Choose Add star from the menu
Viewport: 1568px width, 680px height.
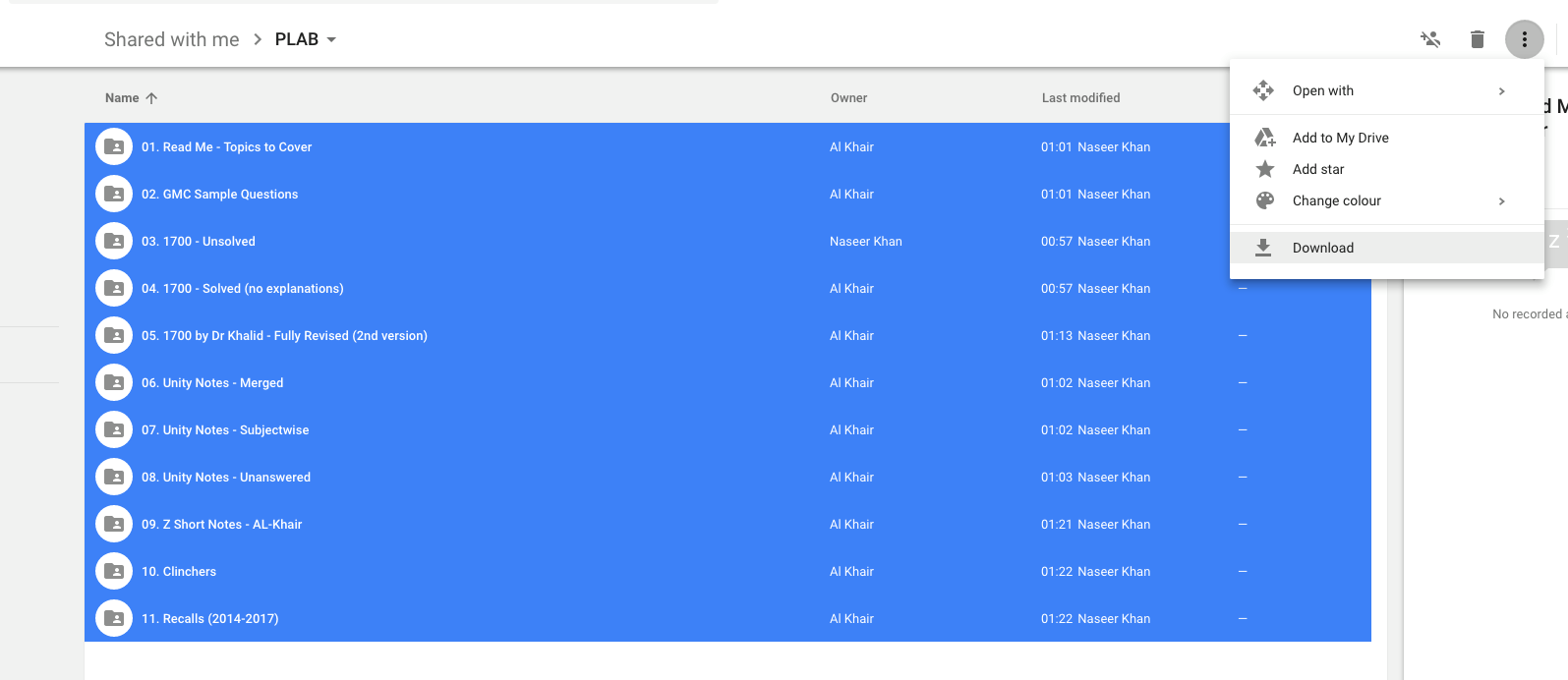point(1318,169)
